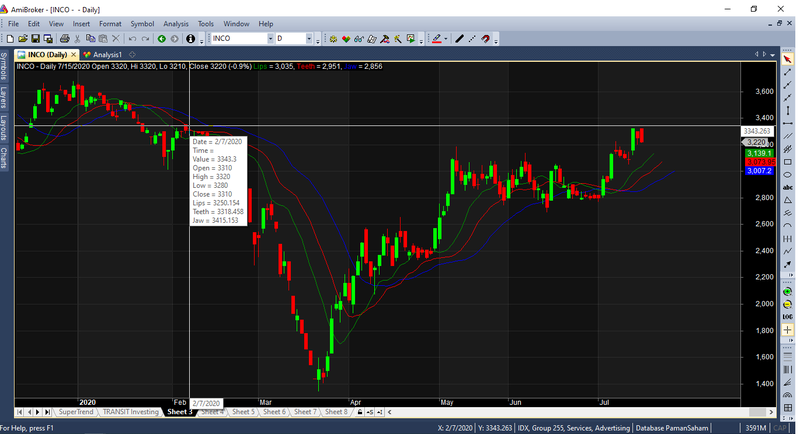Switch to Sheet 5 tab
The image size is (800, 434).
point(243,412)
